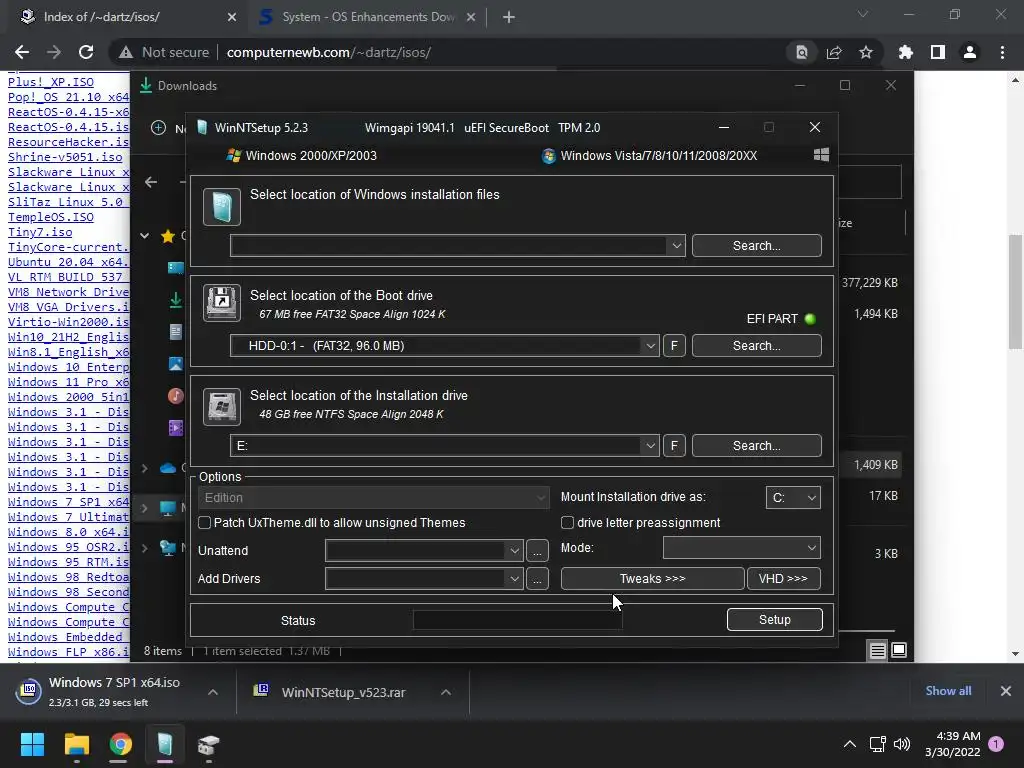The height and width of the screenshot is (768, 1024).
Task: Click the volume speaker tray icon
Action: pyautogui.click(x=902, y=744)
